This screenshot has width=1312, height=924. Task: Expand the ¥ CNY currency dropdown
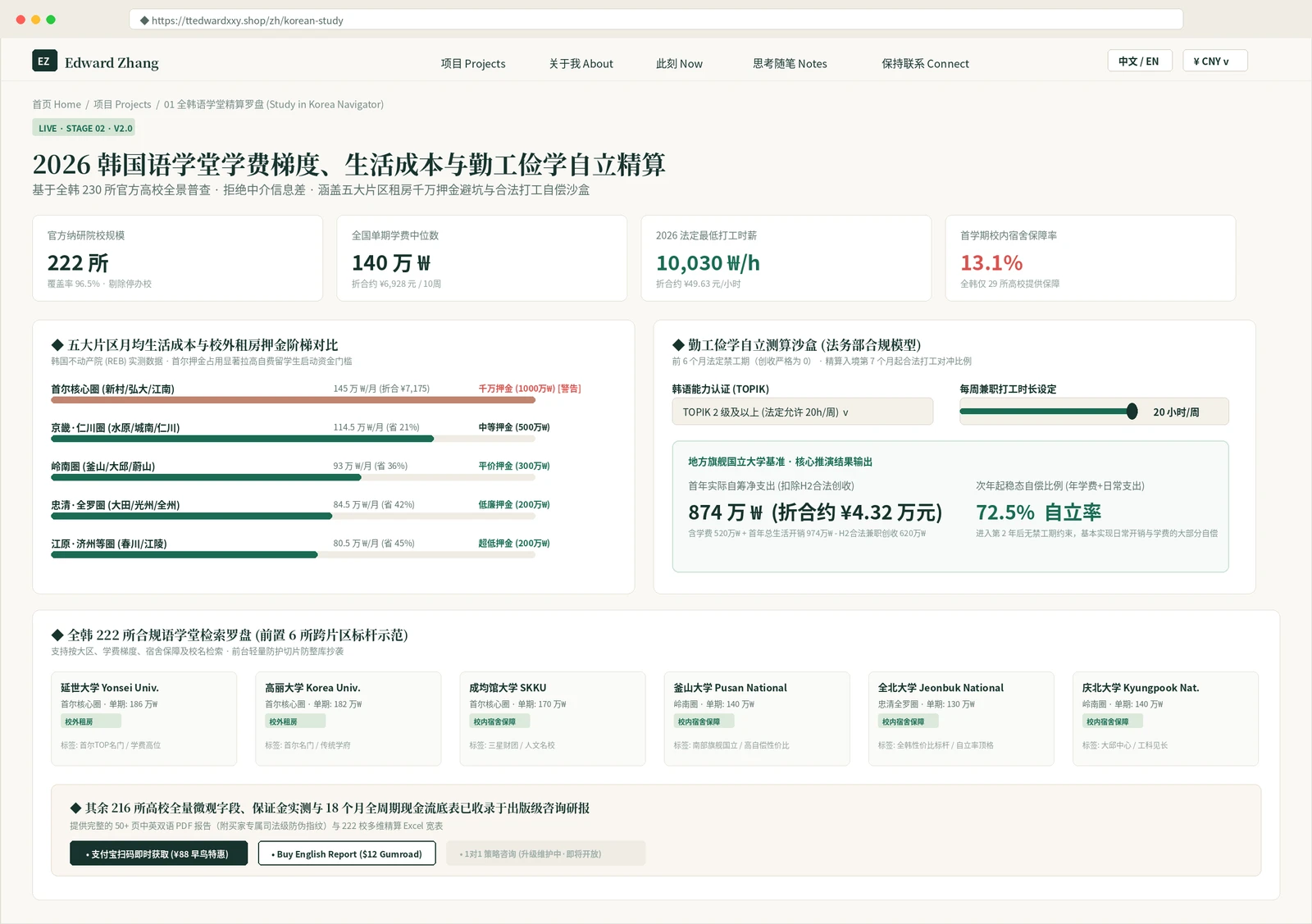coord(1214,61)
